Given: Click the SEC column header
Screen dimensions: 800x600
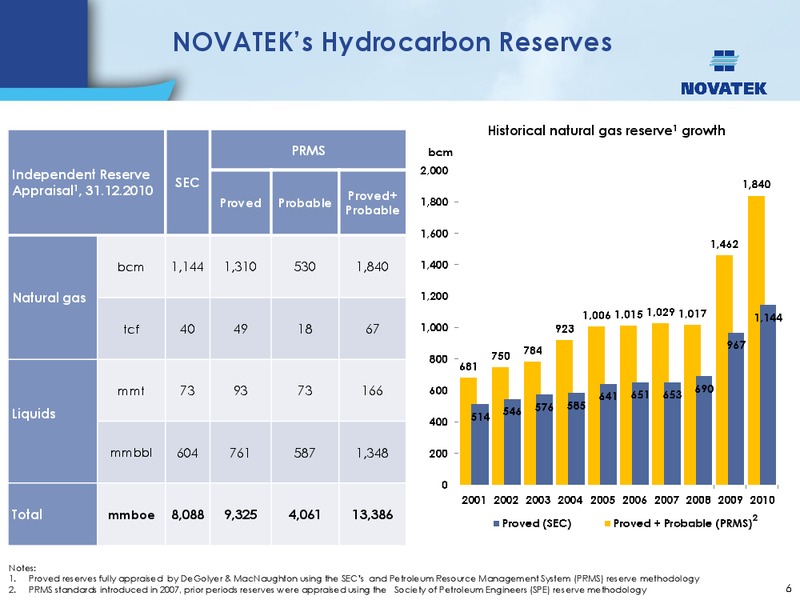Looking at the screenshot, I should point(187,182).
